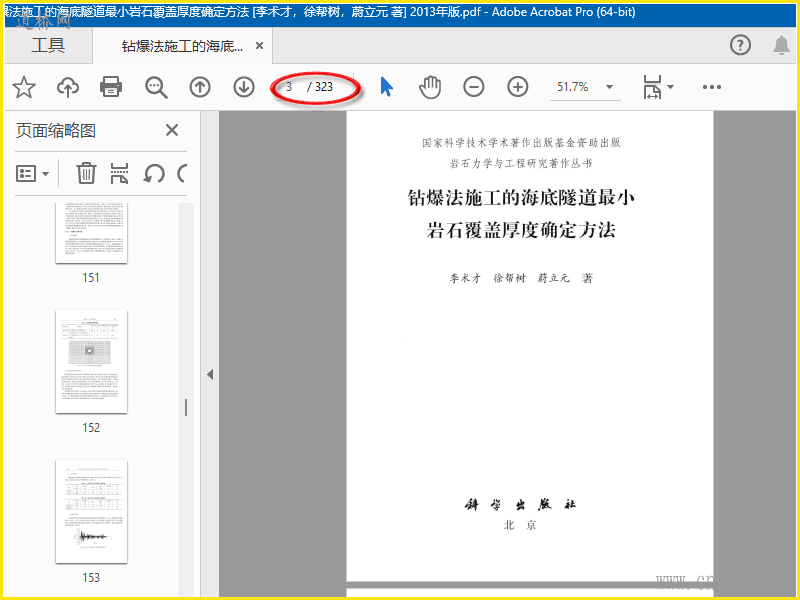Zoom in with the plus button

(517, 87)
